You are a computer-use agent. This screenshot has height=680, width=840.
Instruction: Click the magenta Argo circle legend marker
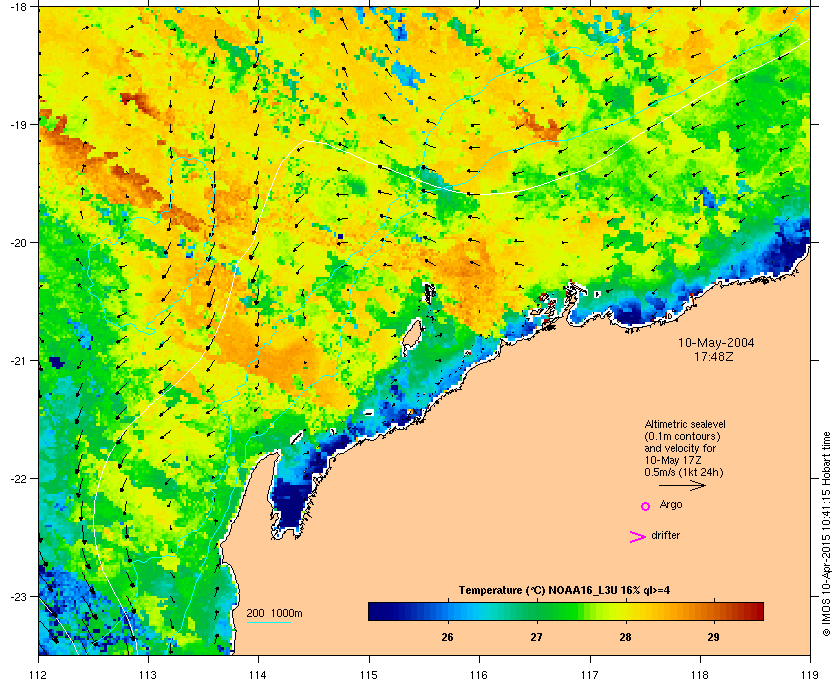tap(646, 506)
